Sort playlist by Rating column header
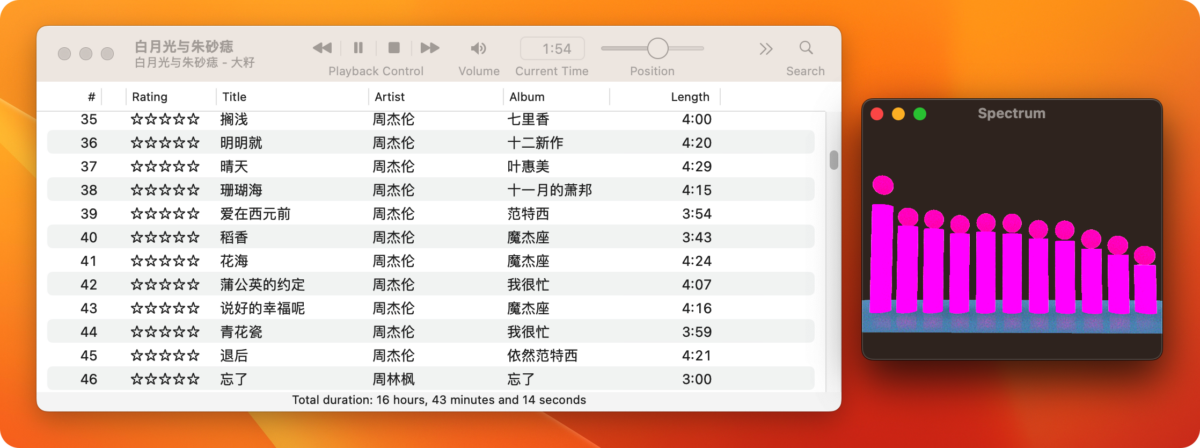 [x=149, y=97]
